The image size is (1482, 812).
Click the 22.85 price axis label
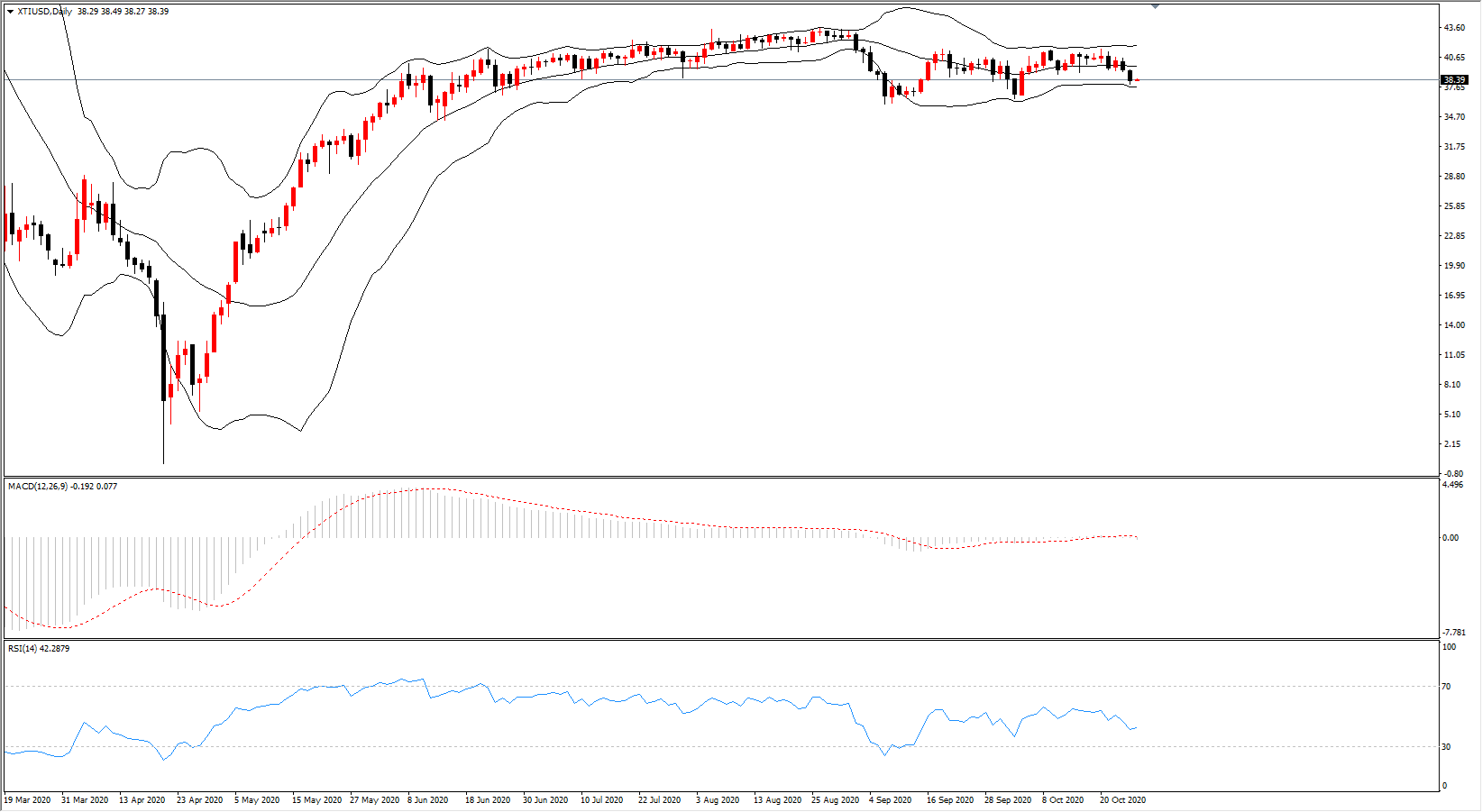[x=1454, y=236]
